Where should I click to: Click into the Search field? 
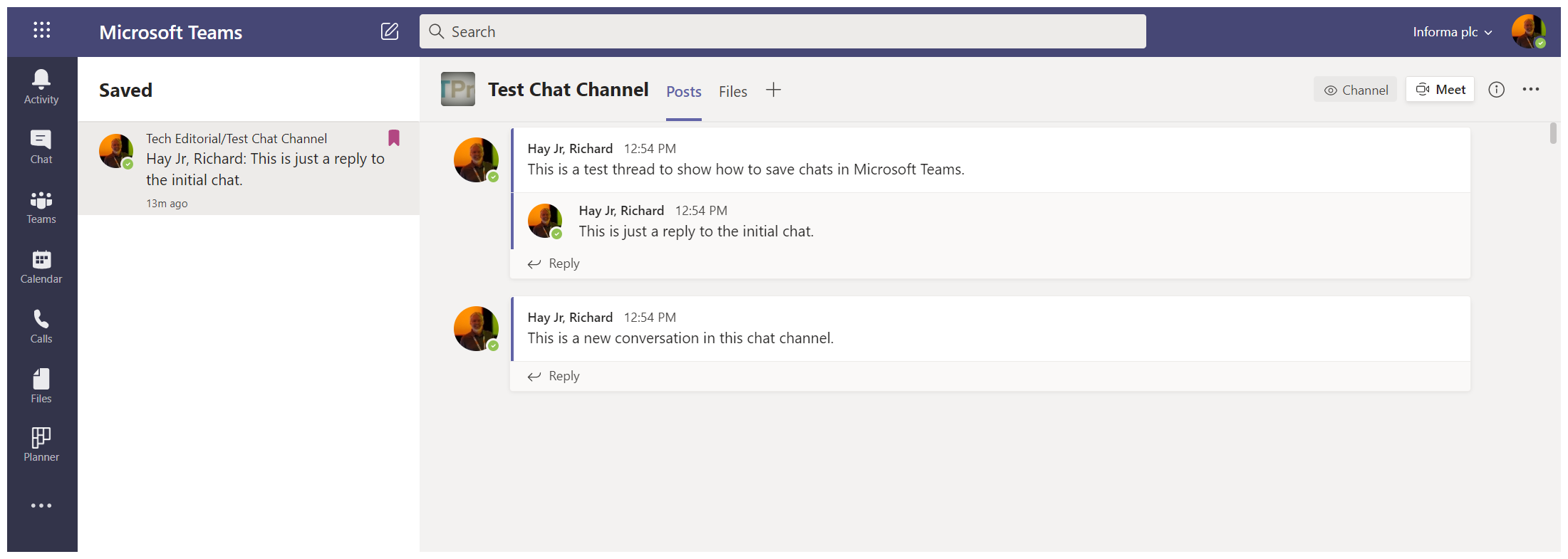(x=782, y=31)
